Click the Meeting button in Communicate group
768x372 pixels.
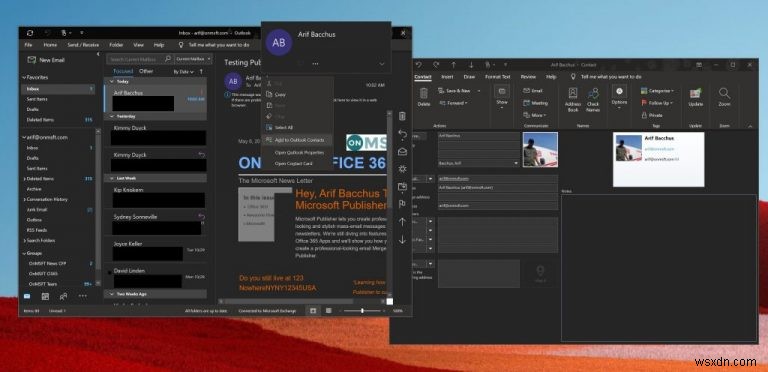click(x=535, y=103)
